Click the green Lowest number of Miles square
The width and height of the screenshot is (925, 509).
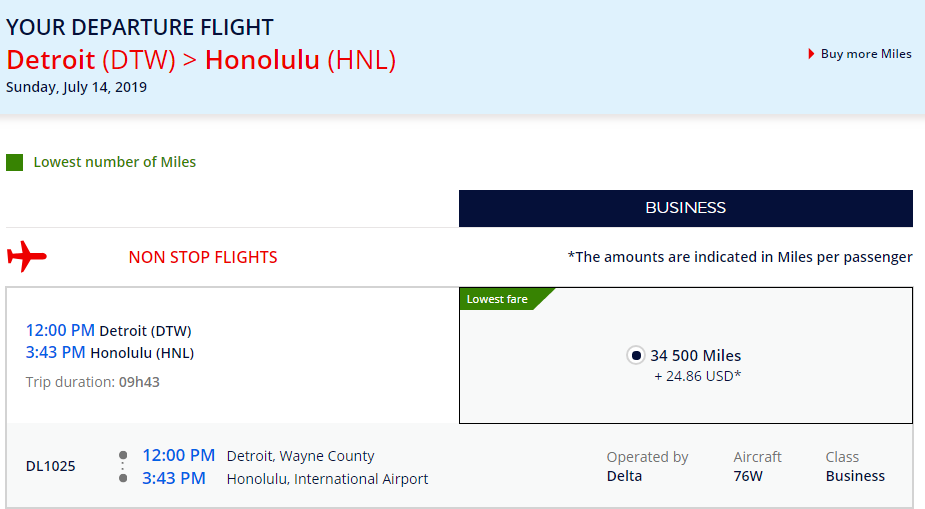[x=14, y=162]
